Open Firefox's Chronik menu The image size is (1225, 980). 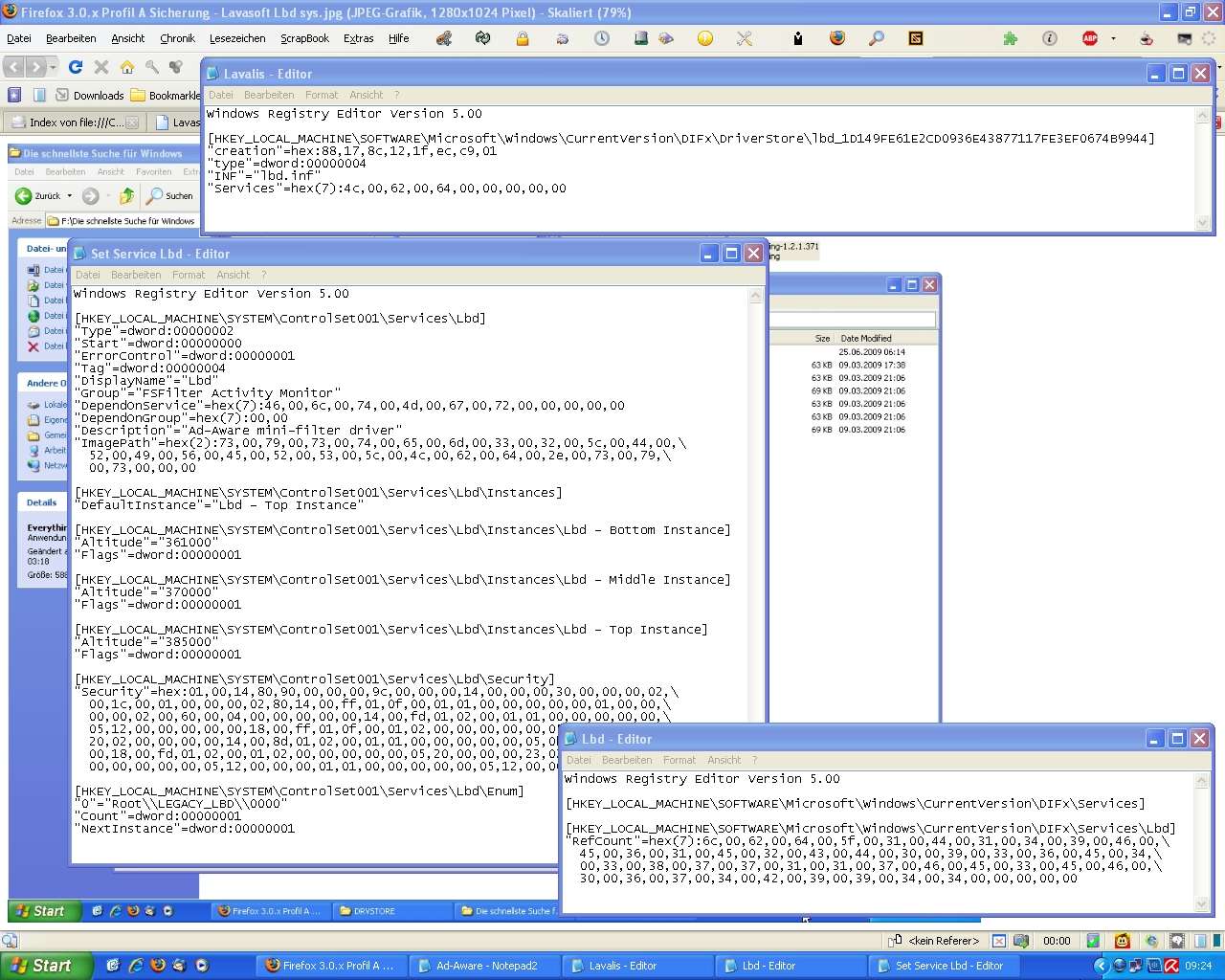[x=177, y=38]
